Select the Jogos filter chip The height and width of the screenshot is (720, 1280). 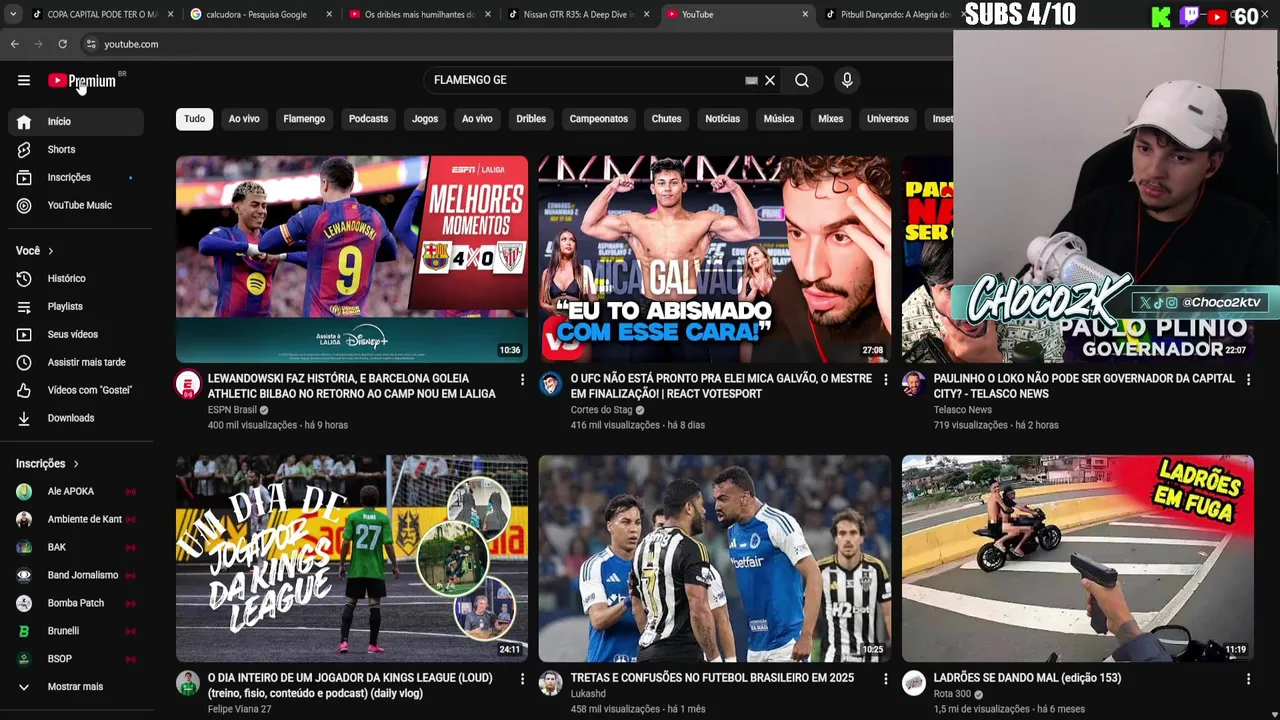click(425, 118)
